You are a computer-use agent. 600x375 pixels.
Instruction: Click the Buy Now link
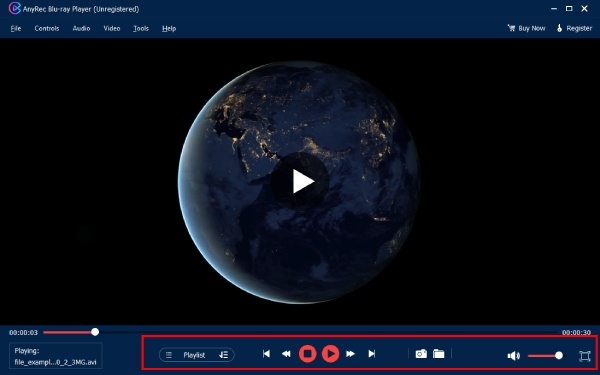click(x=527, y=28)
